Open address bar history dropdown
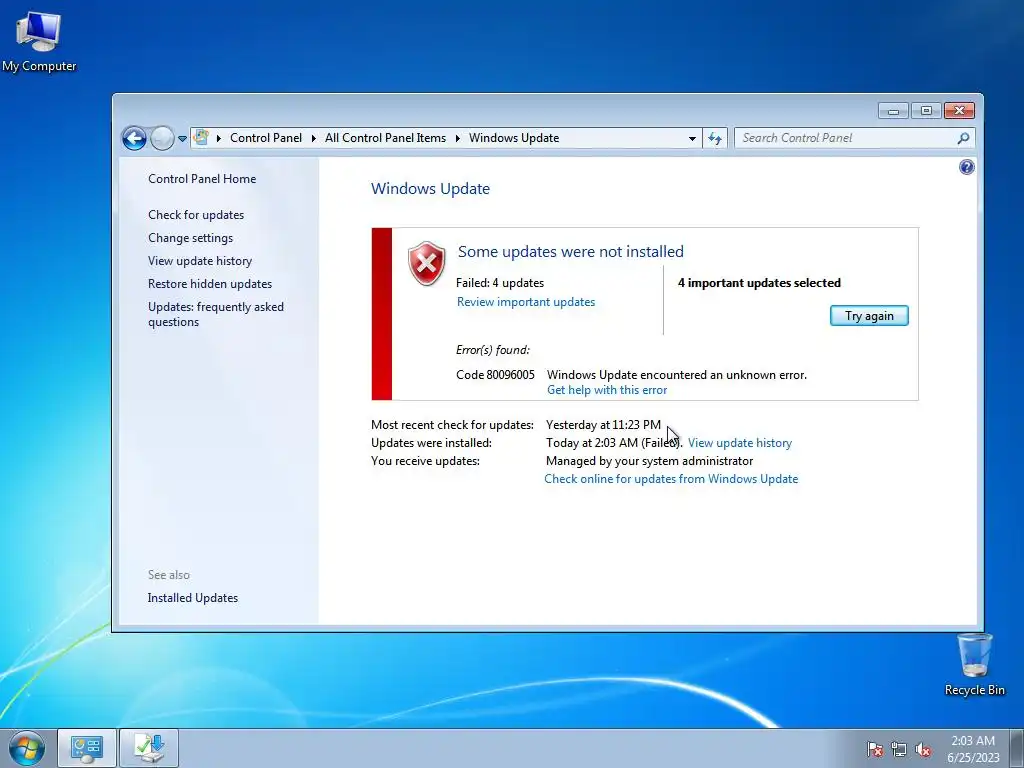The height and width of the screenshot is (768, 1024). click(692, 138)
